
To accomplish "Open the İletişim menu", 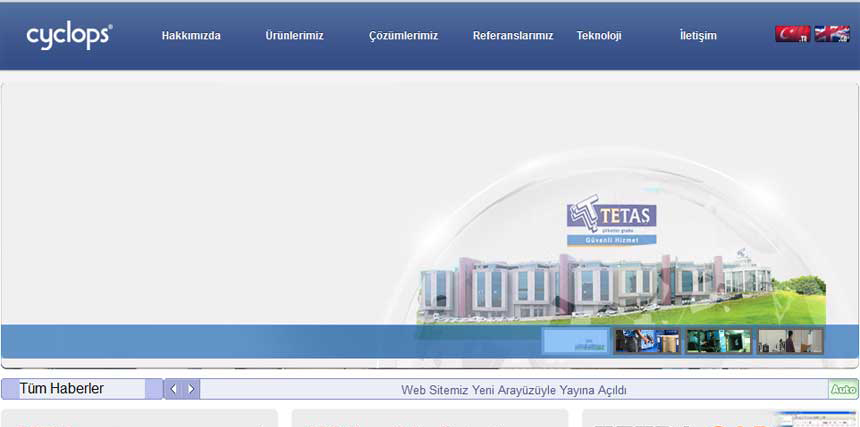I will tap(698, 36).
